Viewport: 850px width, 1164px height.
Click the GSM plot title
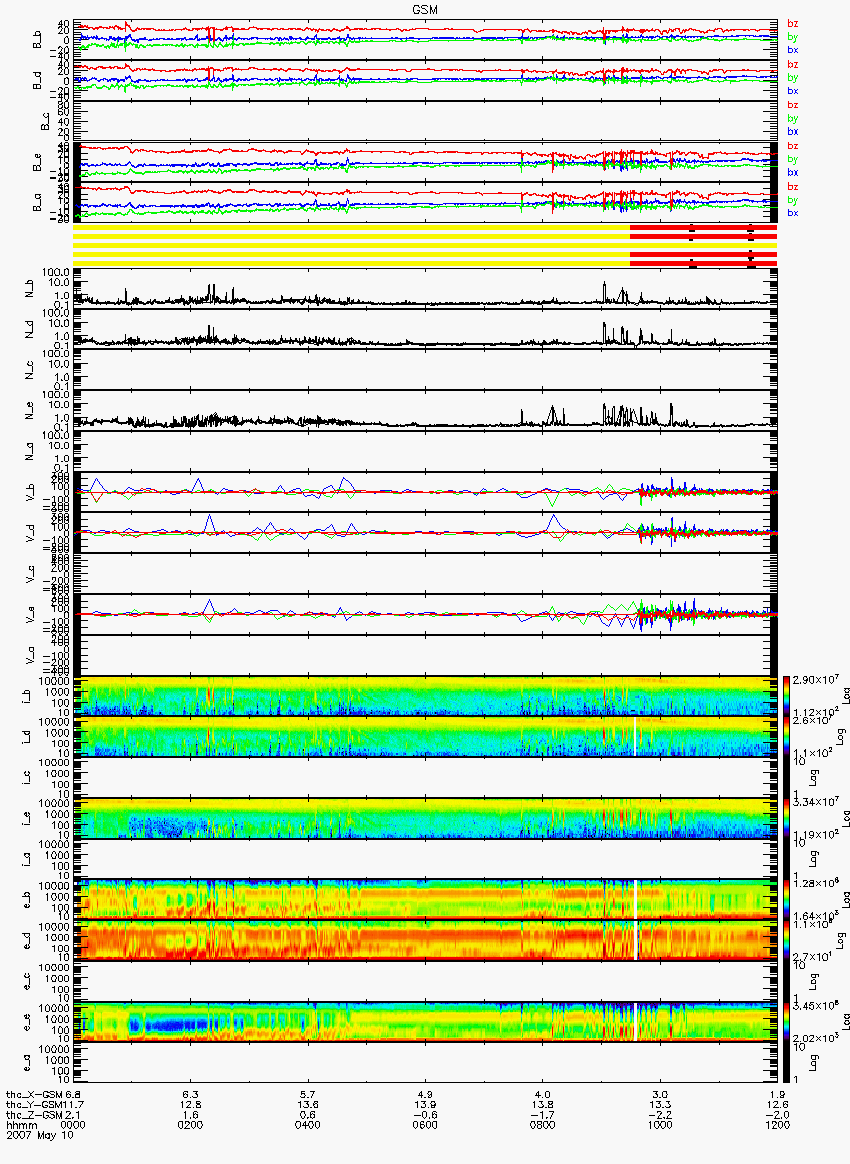[425, 10]
